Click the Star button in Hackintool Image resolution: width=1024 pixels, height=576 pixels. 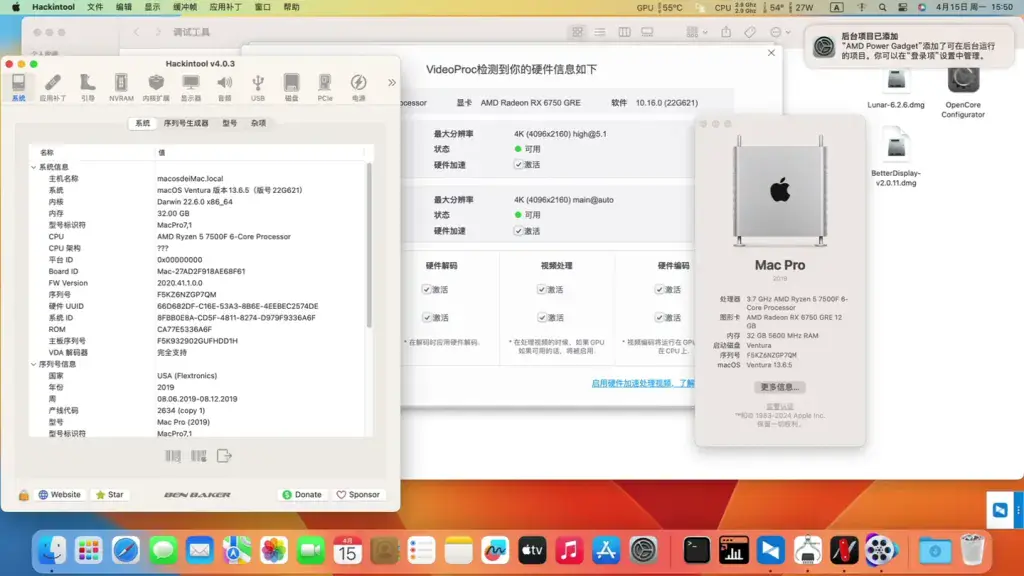[110, 494]
